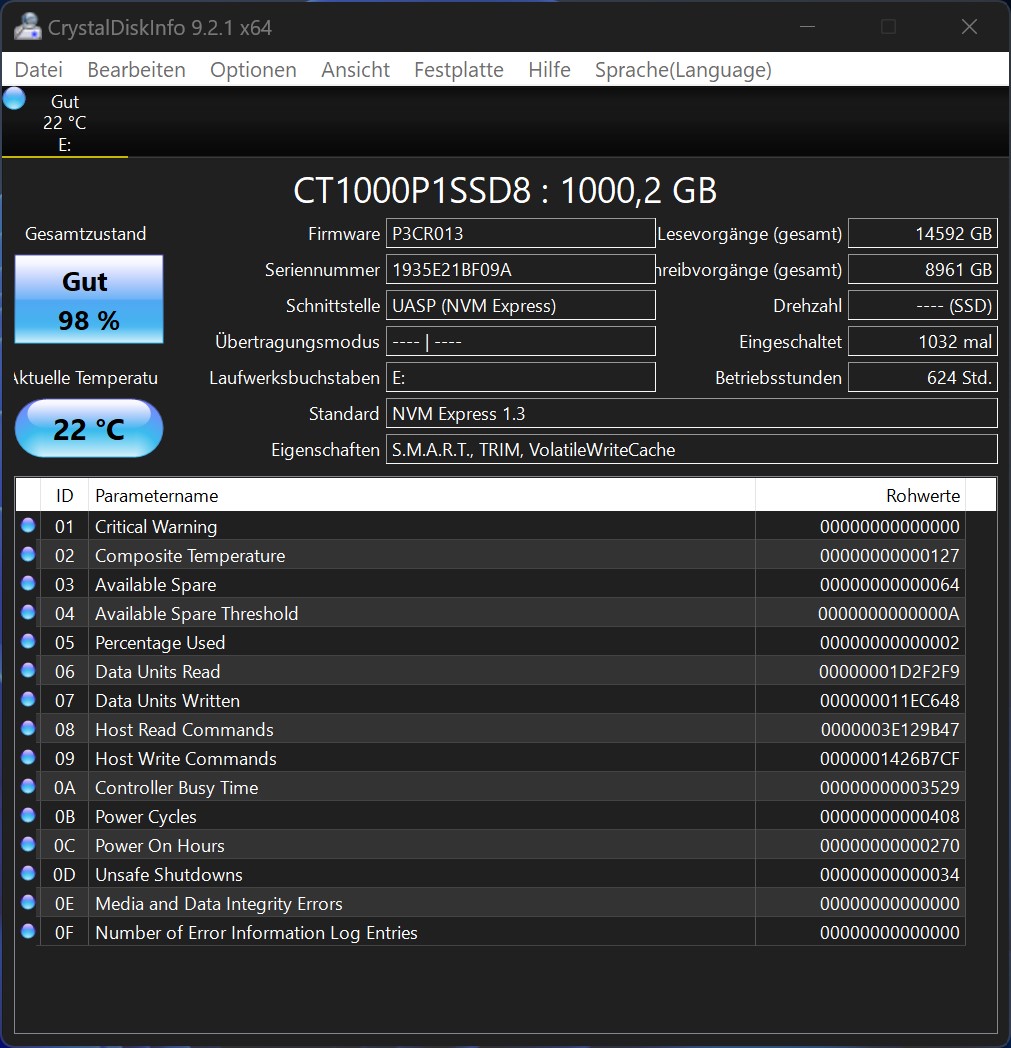
Task: Open the Sprache(Language) menu
Action: [683, 70]
